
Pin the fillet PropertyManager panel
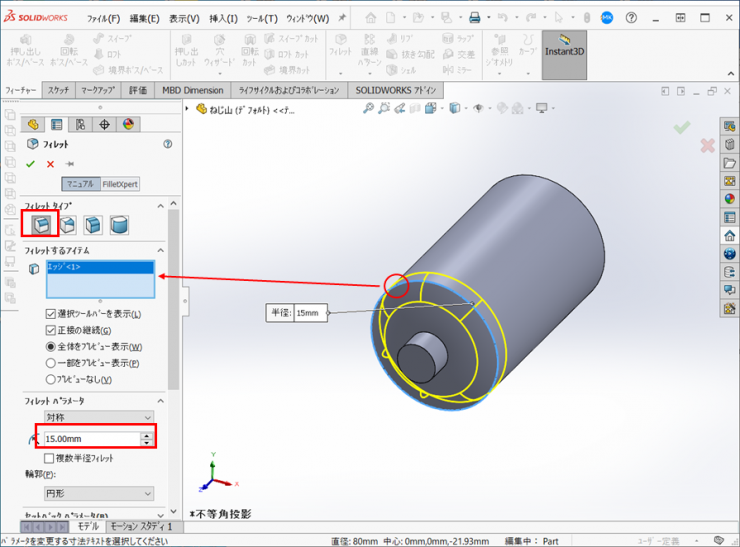coord(70,164)
